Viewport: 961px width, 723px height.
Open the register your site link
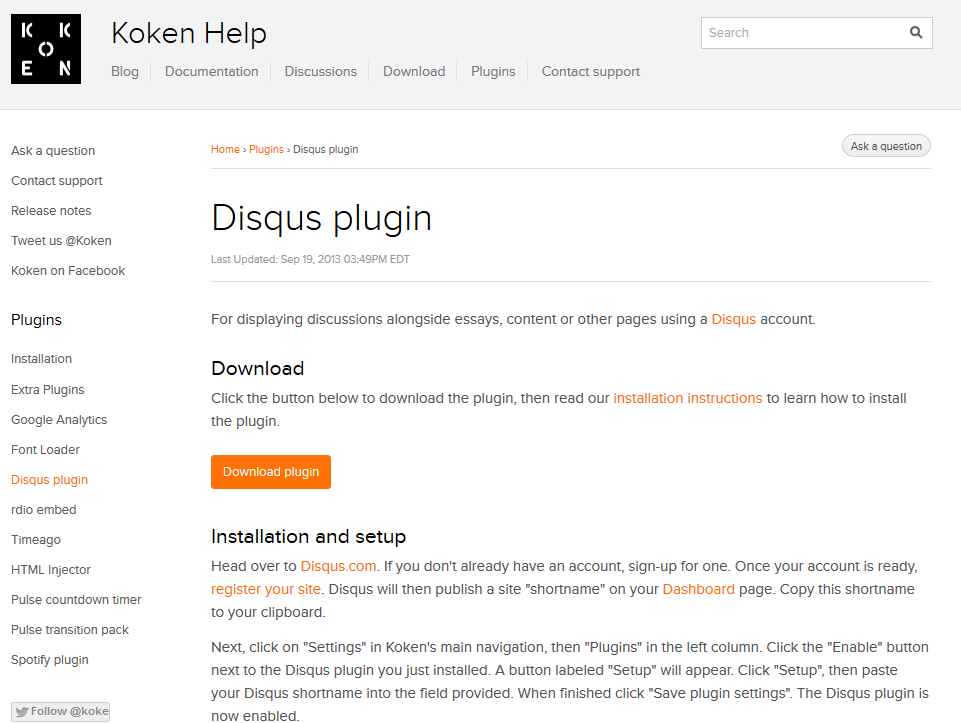click(x=266, y=589)
